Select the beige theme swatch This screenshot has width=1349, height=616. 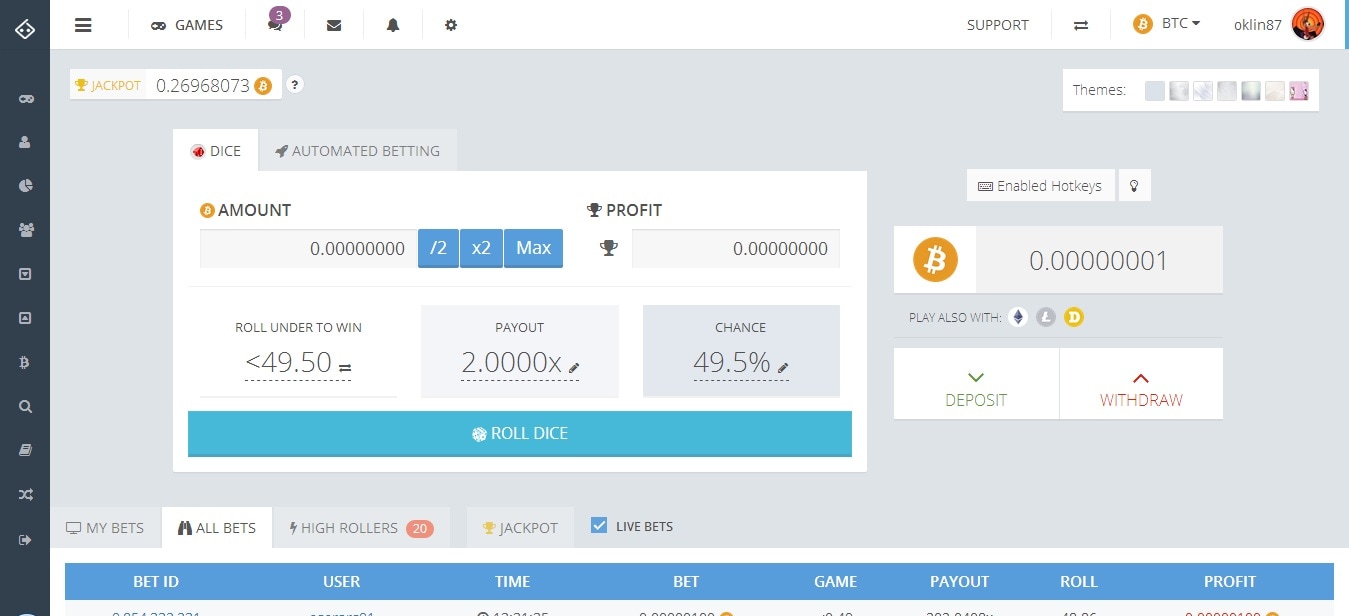tap(1275, 91)
